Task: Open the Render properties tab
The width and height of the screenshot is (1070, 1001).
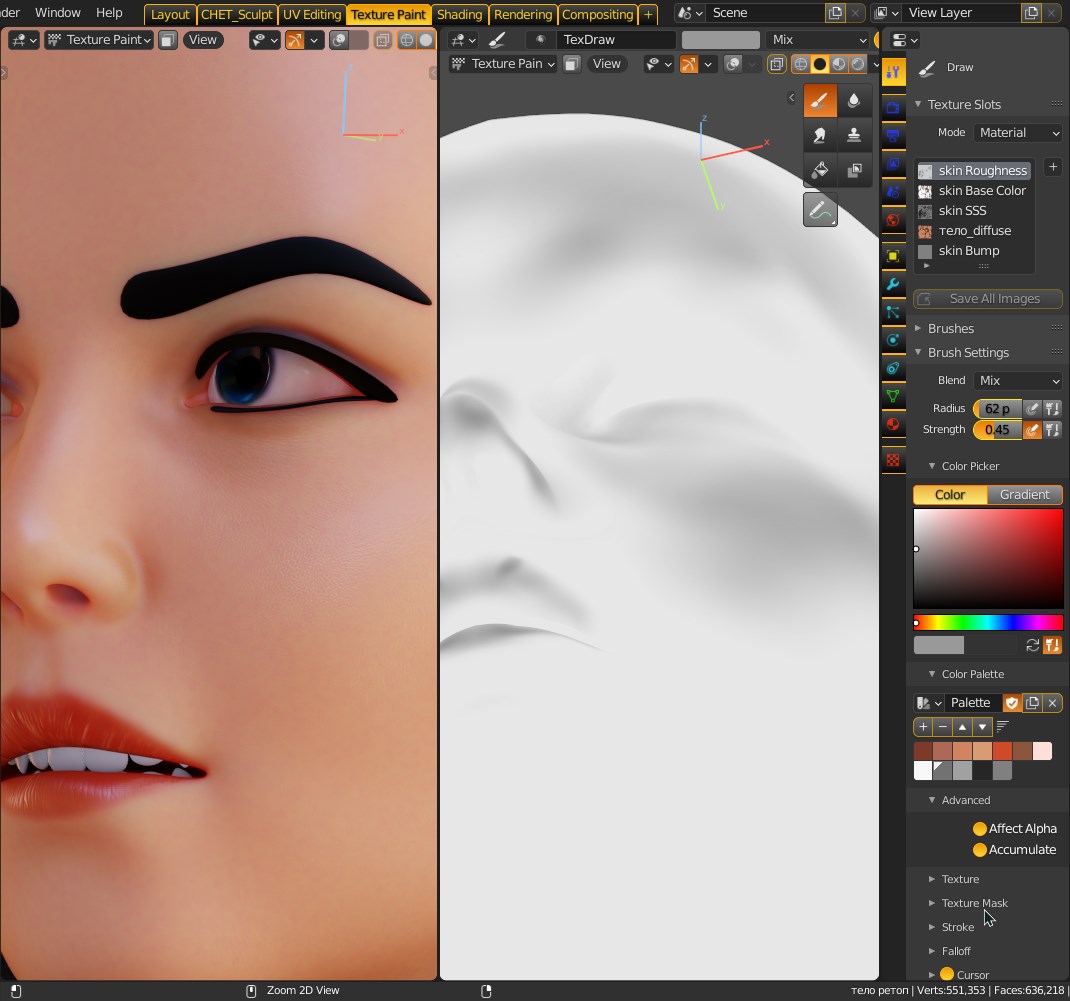Action: pos(893,108)
